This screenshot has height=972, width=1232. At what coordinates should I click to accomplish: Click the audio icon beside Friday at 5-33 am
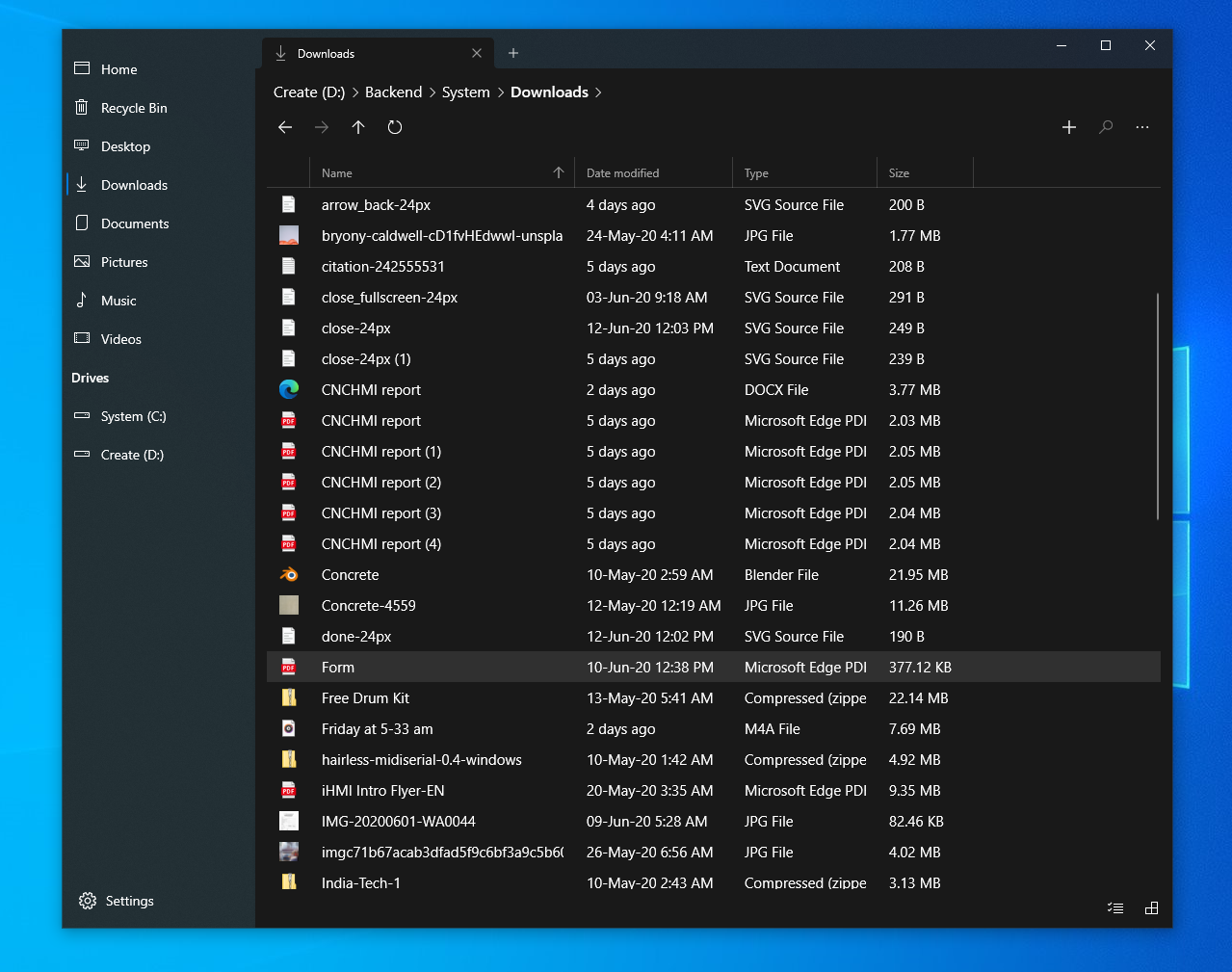[289, 729]
